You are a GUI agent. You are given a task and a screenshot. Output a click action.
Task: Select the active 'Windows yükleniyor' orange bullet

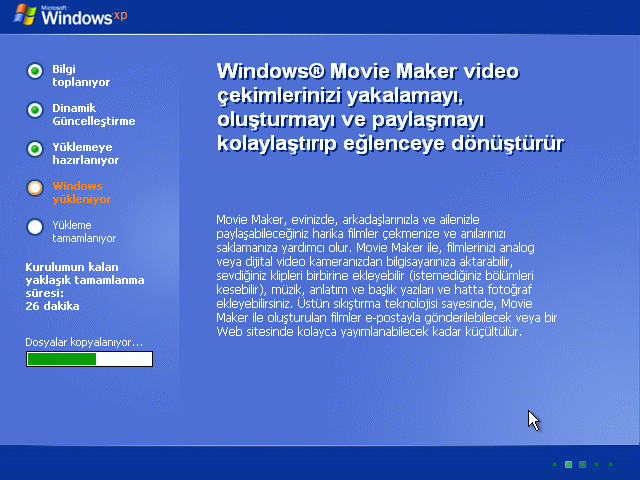pyautogui.click(x=35, y=187)
